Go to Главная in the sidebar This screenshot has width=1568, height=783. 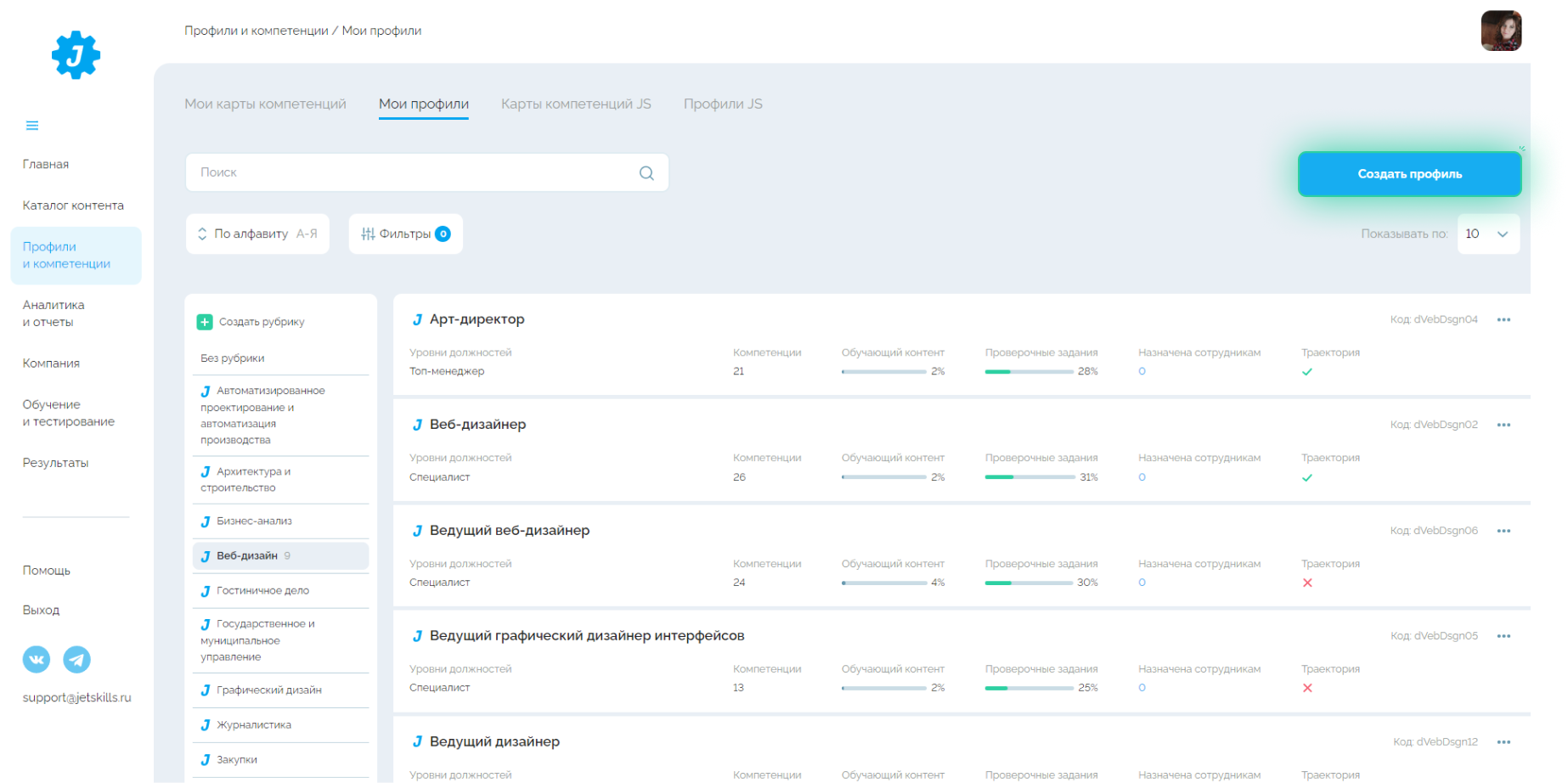[46, 164]
